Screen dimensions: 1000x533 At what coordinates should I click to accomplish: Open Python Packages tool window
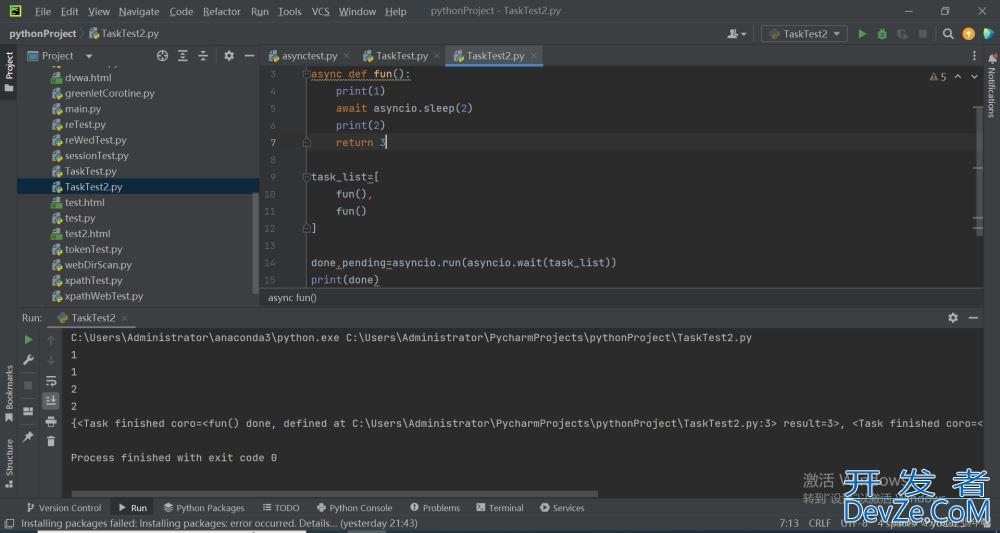[204, 508]
